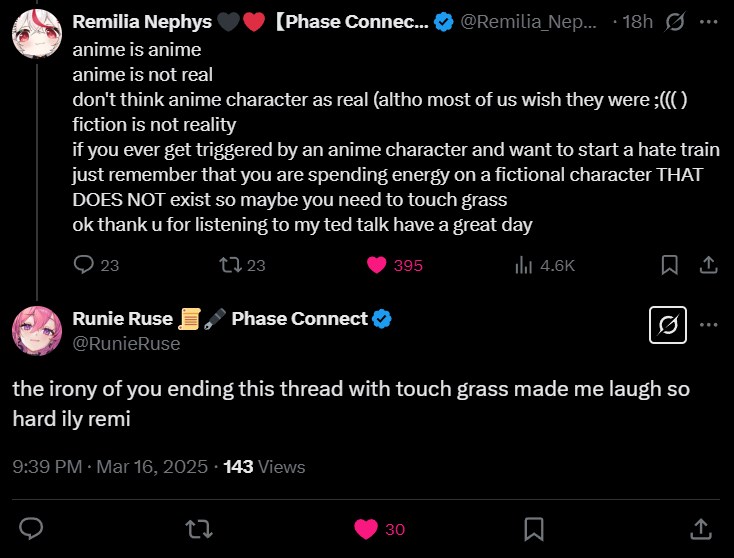
Task: Open Remilia Nephys's profile picture
Action: [x=38, y=35]
